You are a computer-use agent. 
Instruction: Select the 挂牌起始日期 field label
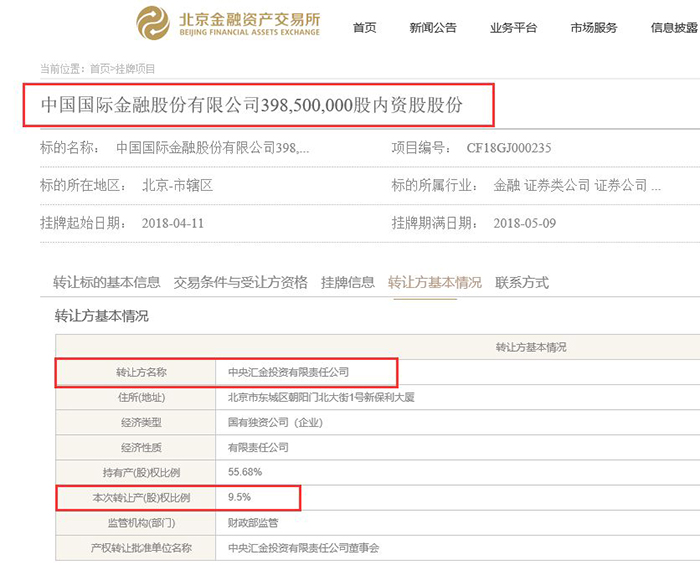click(x=83, y=223)
